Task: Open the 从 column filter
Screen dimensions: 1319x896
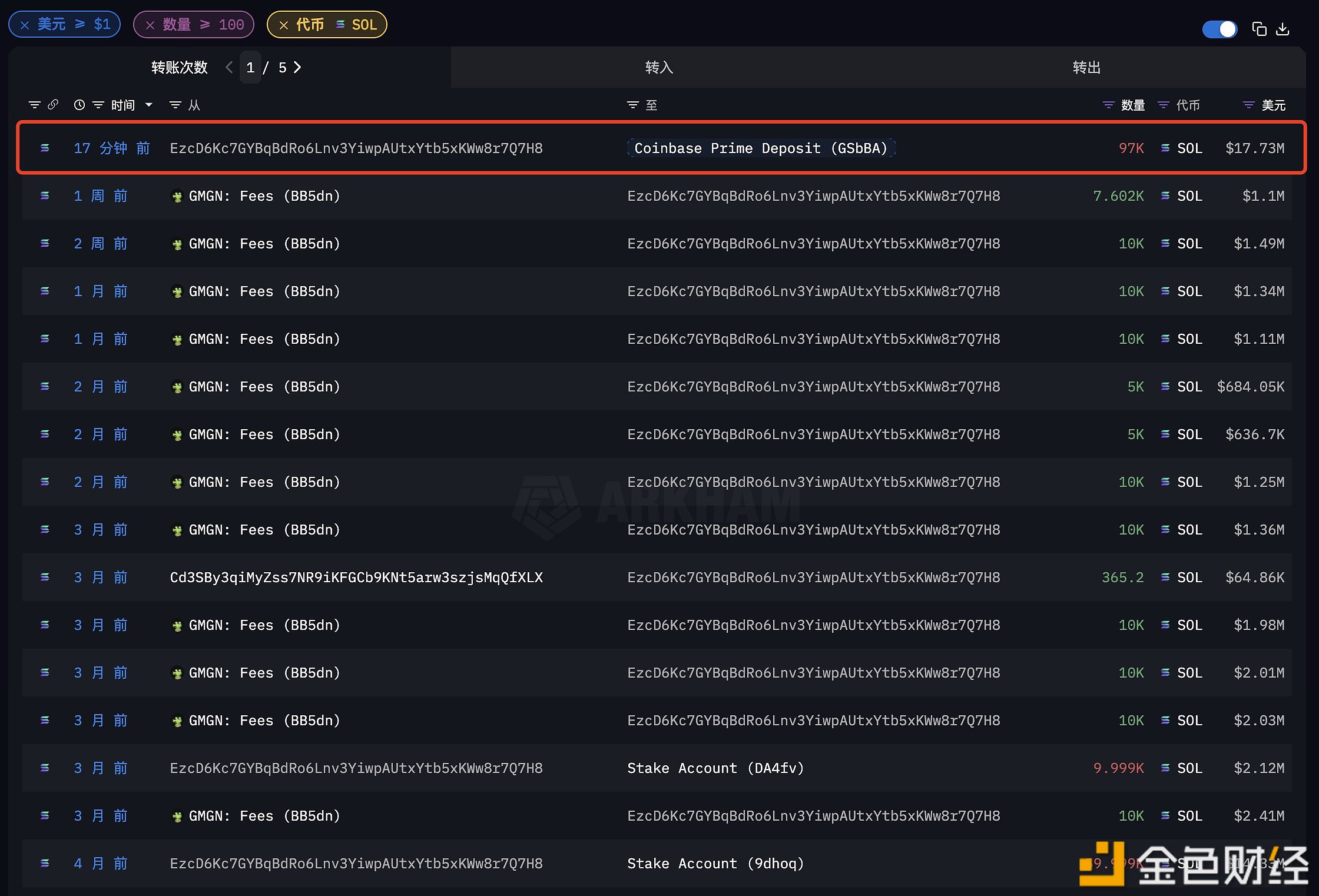Action: click(x=175, y=105)
